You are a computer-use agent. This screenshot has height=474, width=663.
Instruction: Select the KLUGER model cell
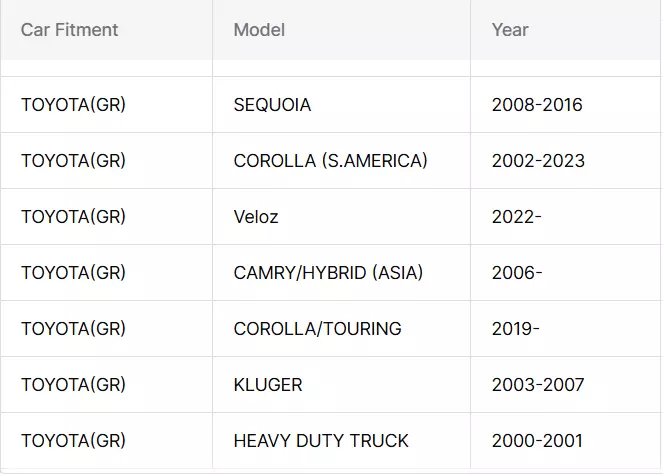click(341, 385)
